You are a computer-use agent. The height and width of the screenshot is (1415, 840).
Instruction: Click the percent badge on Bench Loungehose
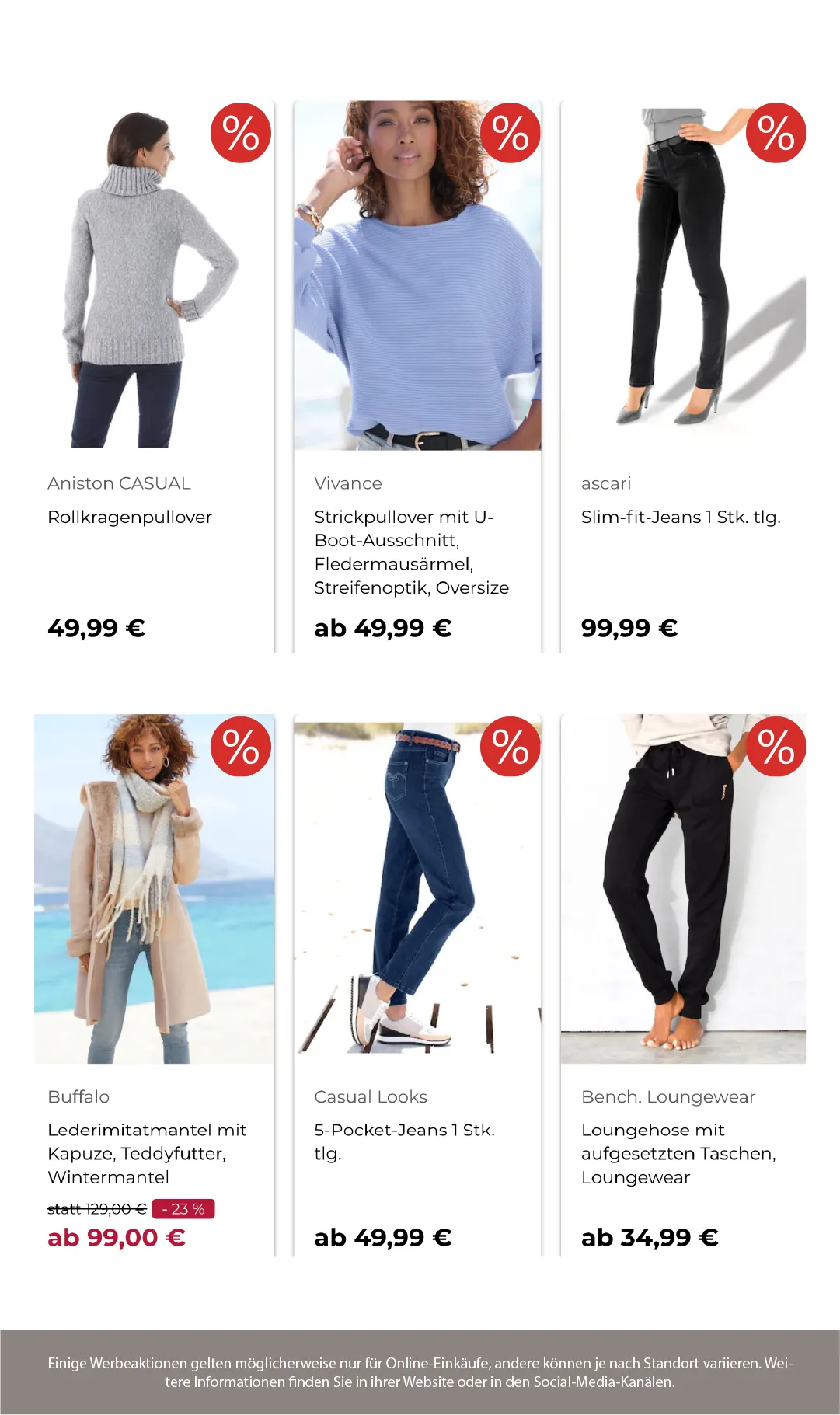(776, 747)
